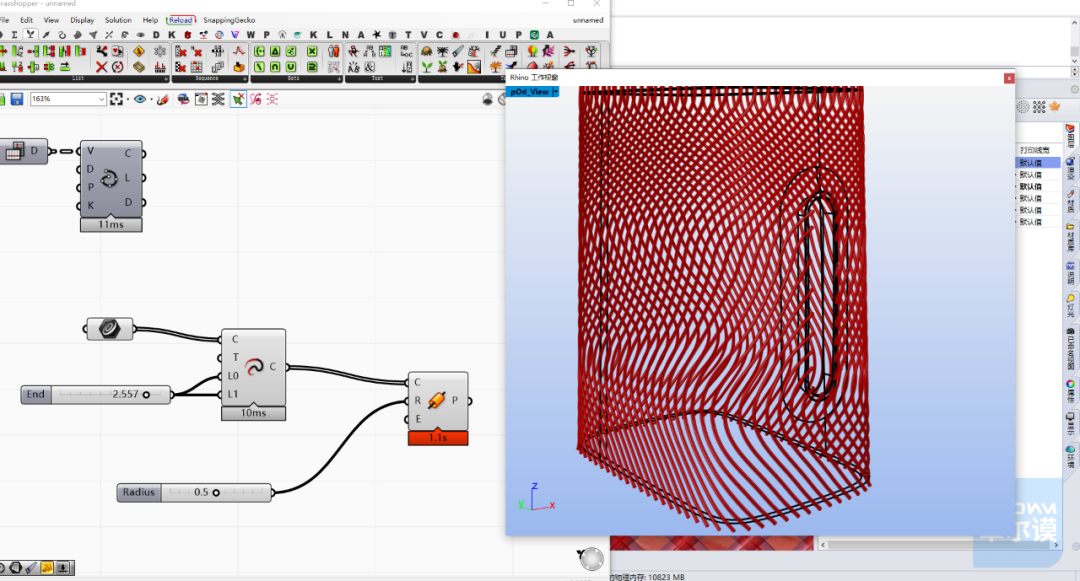Expand the List panel with its plus button
This screenshot has height=581, width=1080.
click(x=166, y=79)
